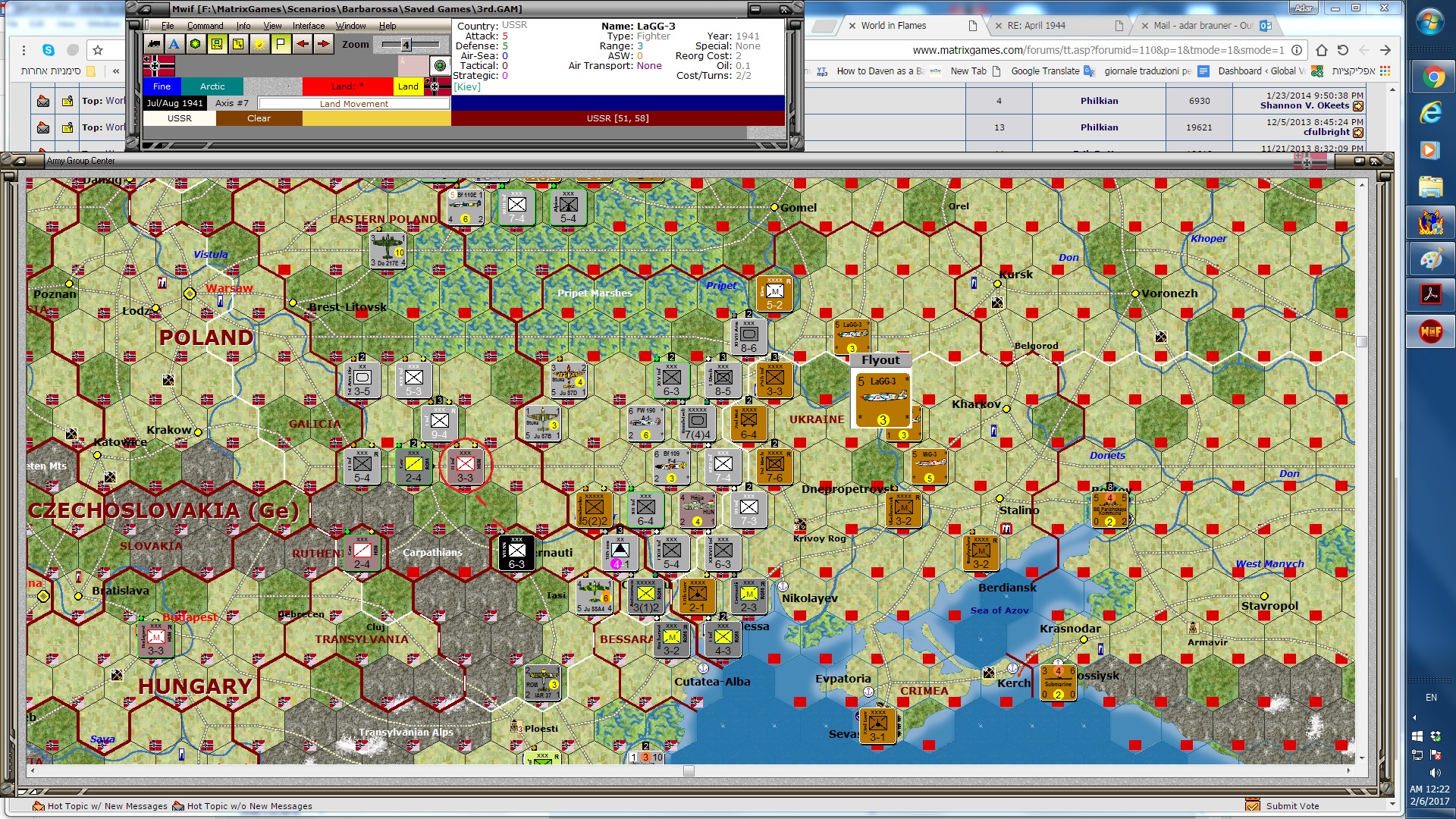Screen dimensions: 1456x819
Task: Click the browser home icon
Action: [x=1322, y=50]
